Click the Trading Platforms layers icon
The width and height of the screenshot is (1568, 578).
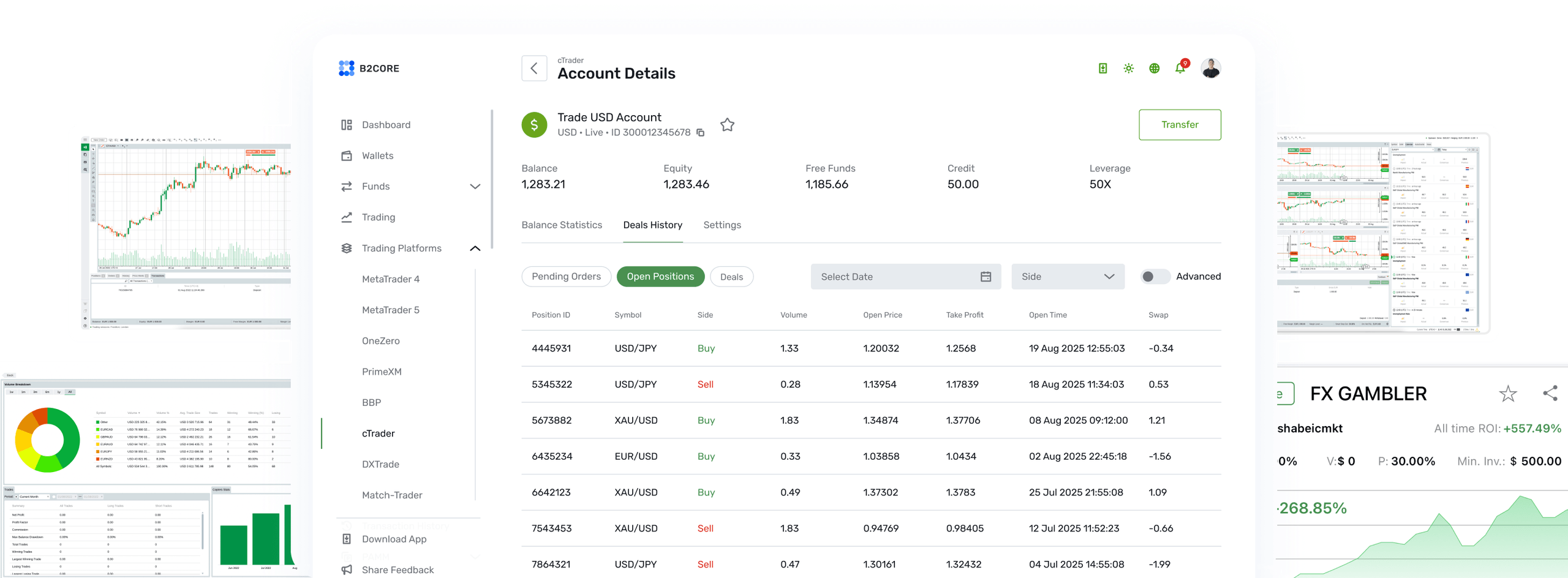347,248
